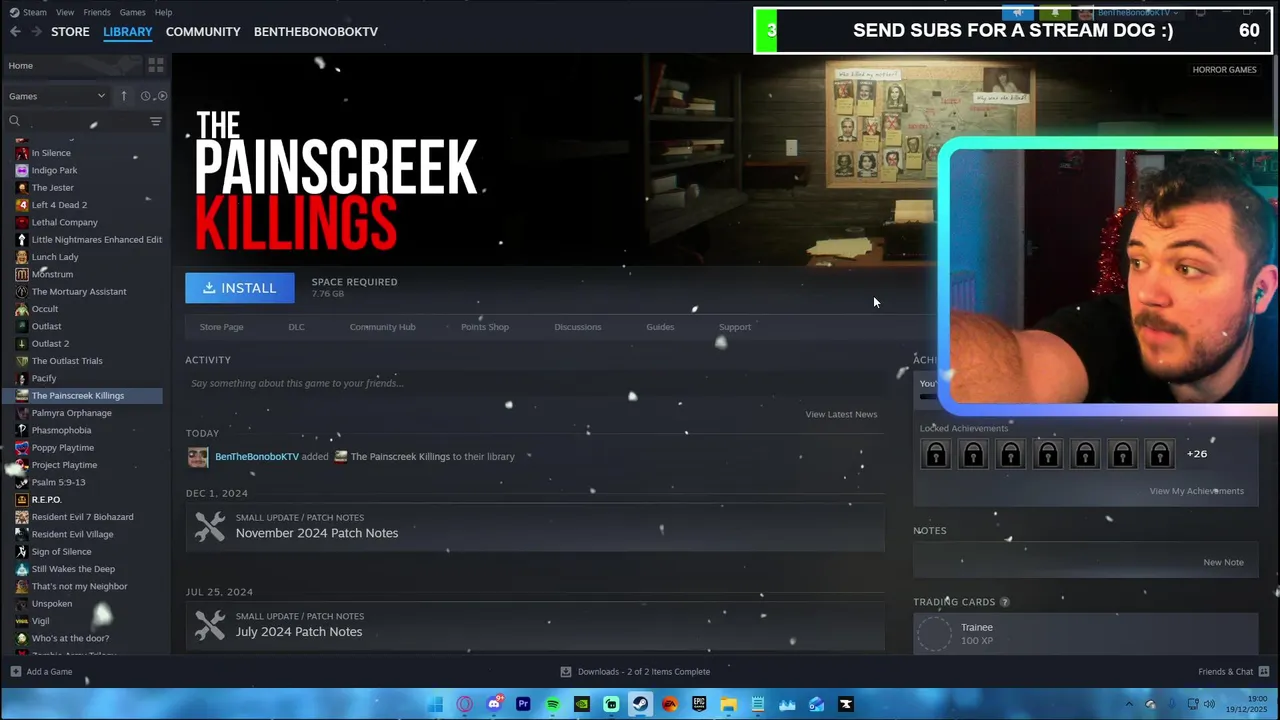Select R.E.P.O. in the game list

(46, 500)
